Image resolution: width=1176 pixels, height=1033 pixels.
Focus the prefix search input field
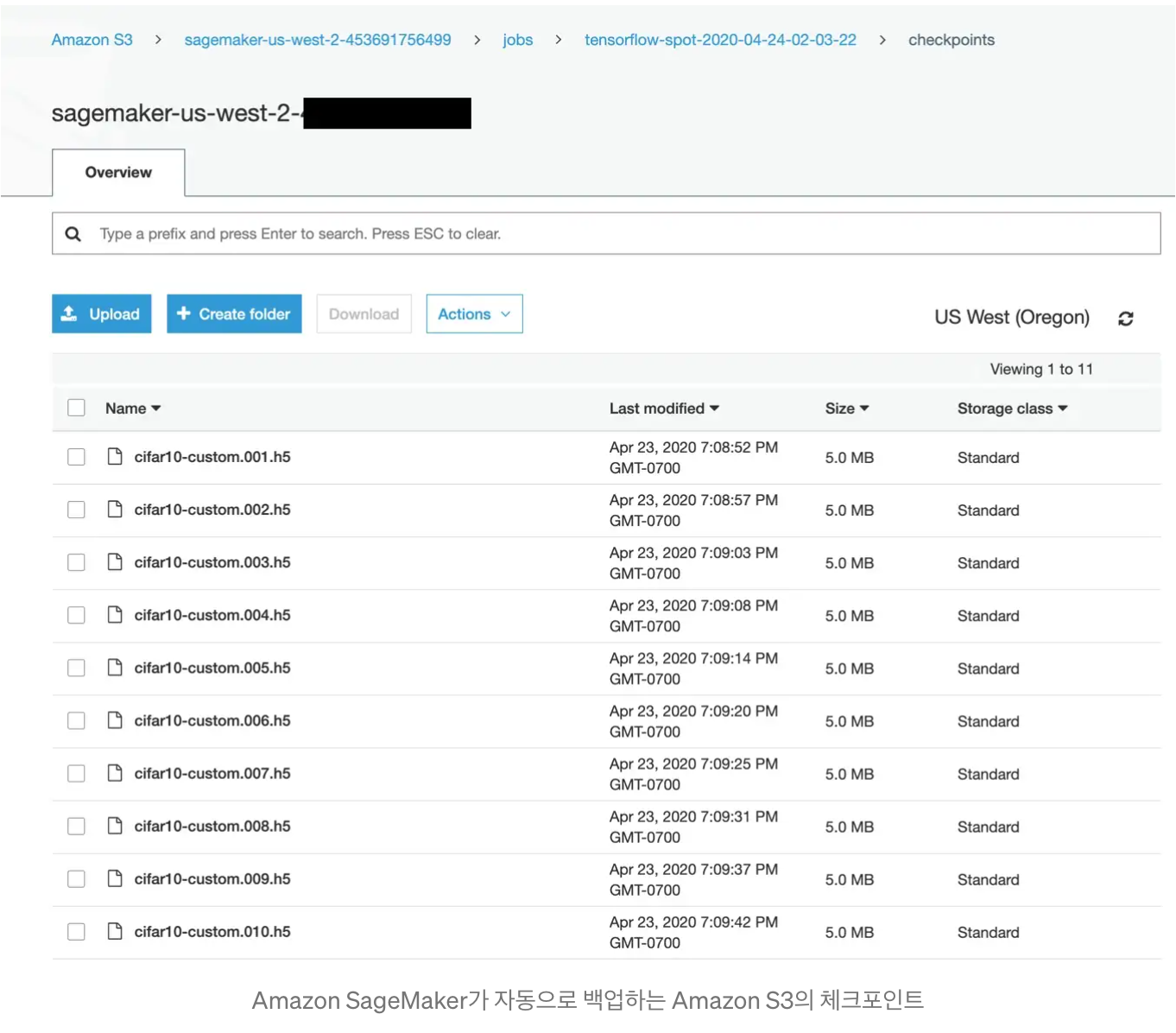pos(606,234)
